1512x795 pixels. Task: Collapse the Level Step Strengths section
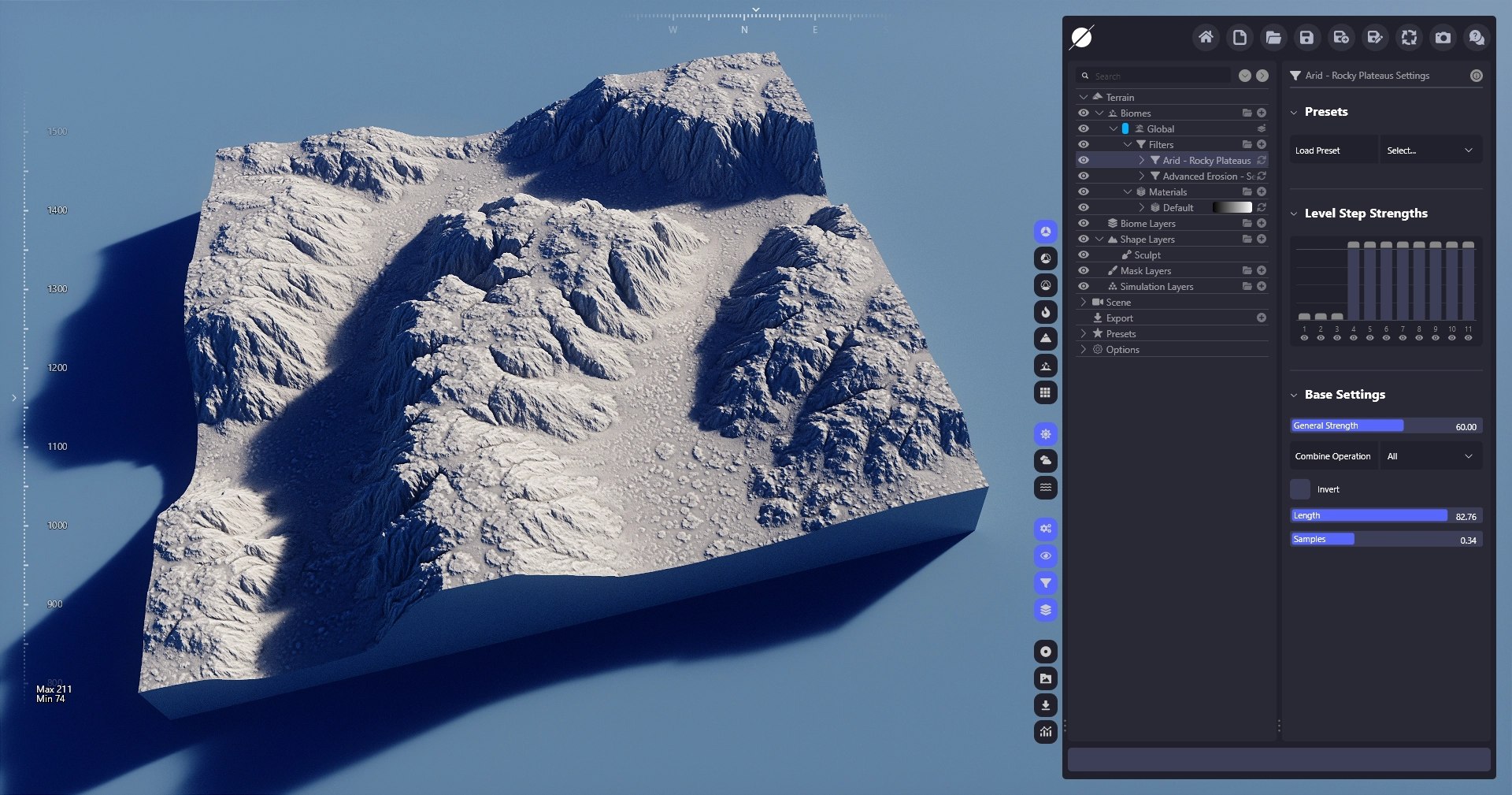[1294, 214]
